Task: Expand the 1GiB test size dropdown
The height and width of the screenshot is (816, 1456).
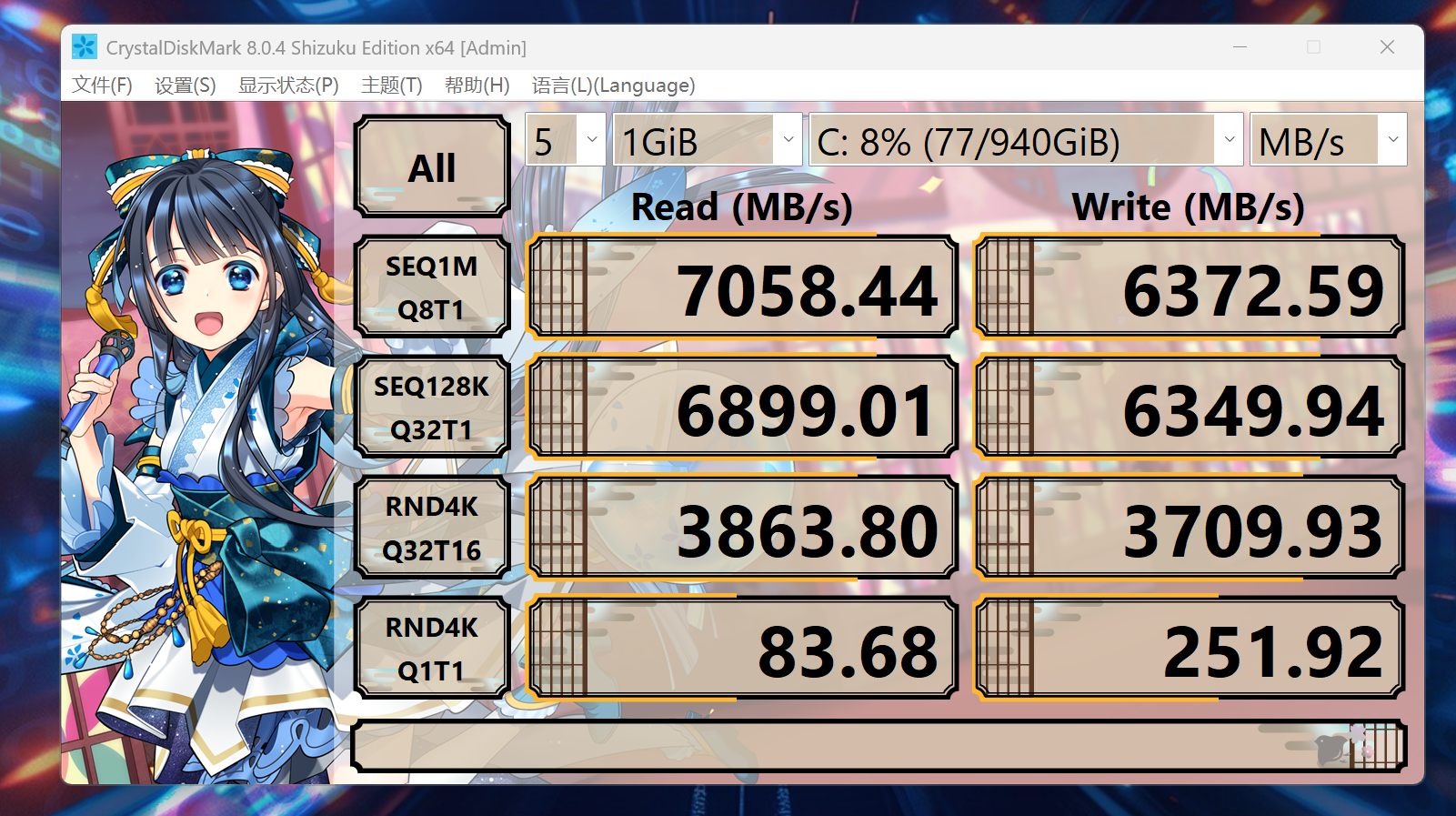Action: [708, 139]
